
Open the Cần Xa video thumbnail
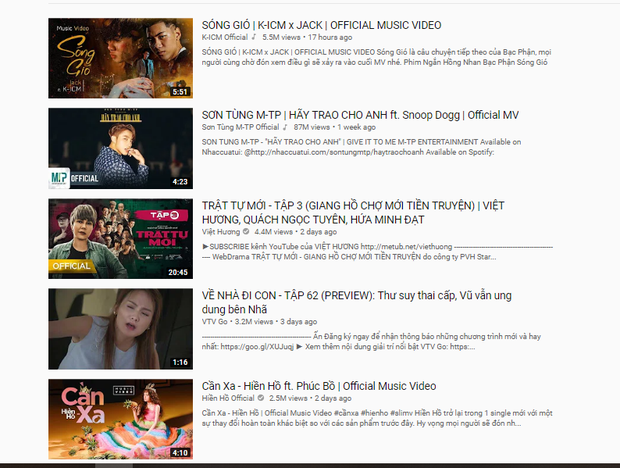pyautogui.click(x=121, y=419)
